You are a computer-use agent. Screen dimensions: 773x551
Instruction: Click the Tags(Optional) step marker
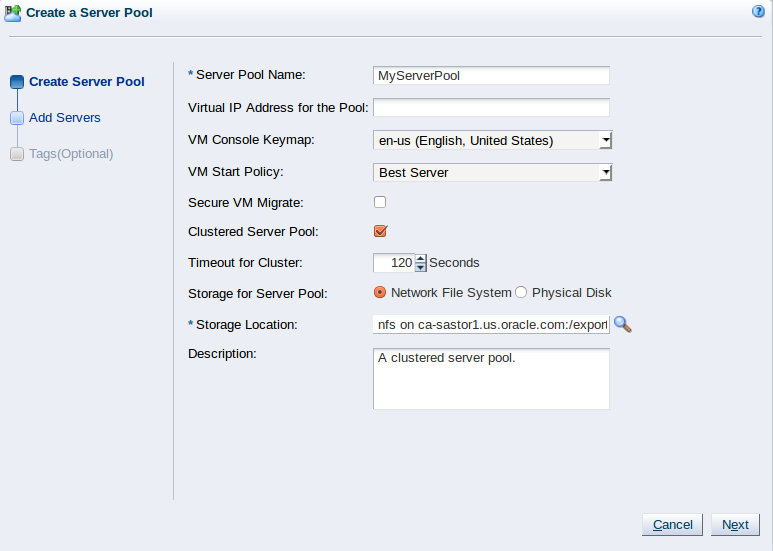(17, 154)
